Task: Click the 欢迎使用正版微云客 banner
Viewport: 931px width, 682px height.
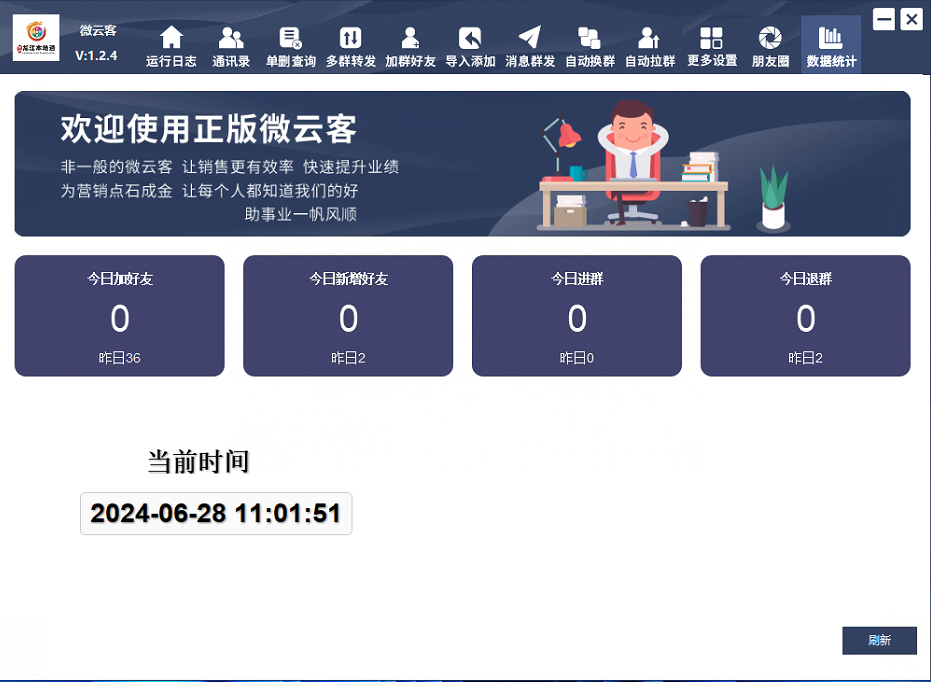Action: [x=465, y=163]
